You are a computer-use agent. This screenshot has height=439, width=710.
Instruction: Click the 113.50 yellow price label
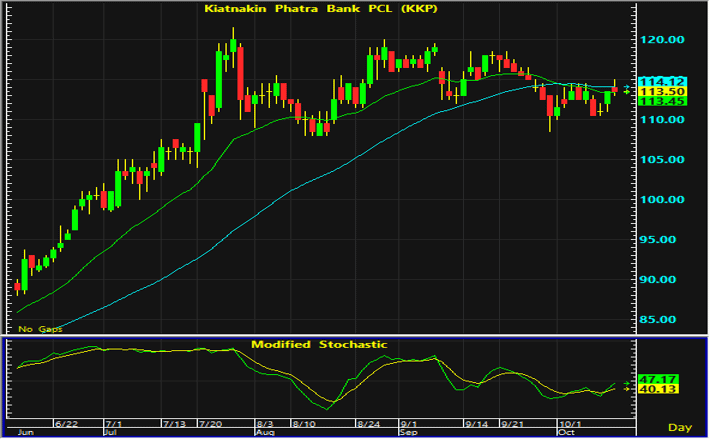662,92
